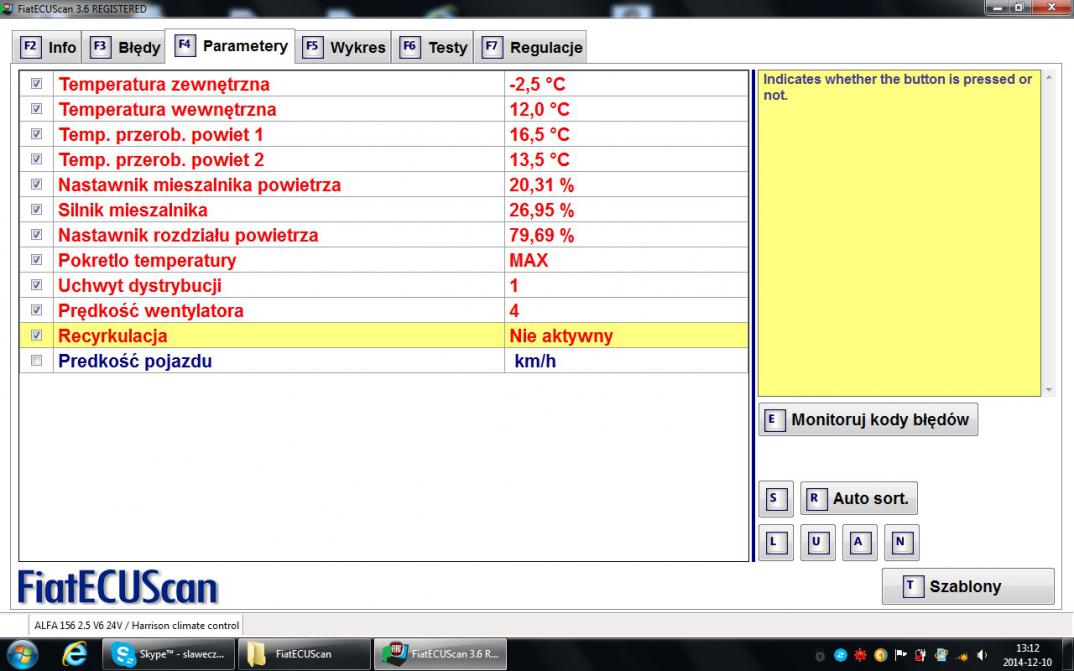Select the Temperatura zewnętrzna row label
The height and width of the screenshot is (671, 1074).
164,84
